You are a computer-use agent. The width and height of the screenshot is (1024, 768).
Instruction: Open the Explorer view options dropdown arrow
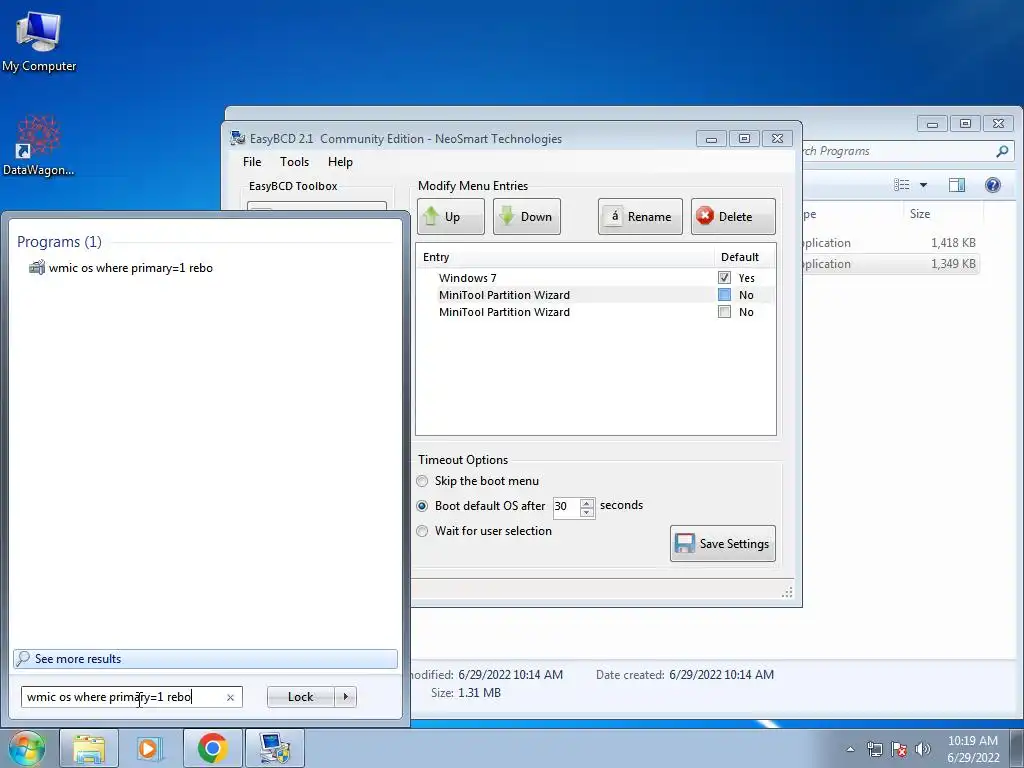pyautogui.click(x=923, y=185)
